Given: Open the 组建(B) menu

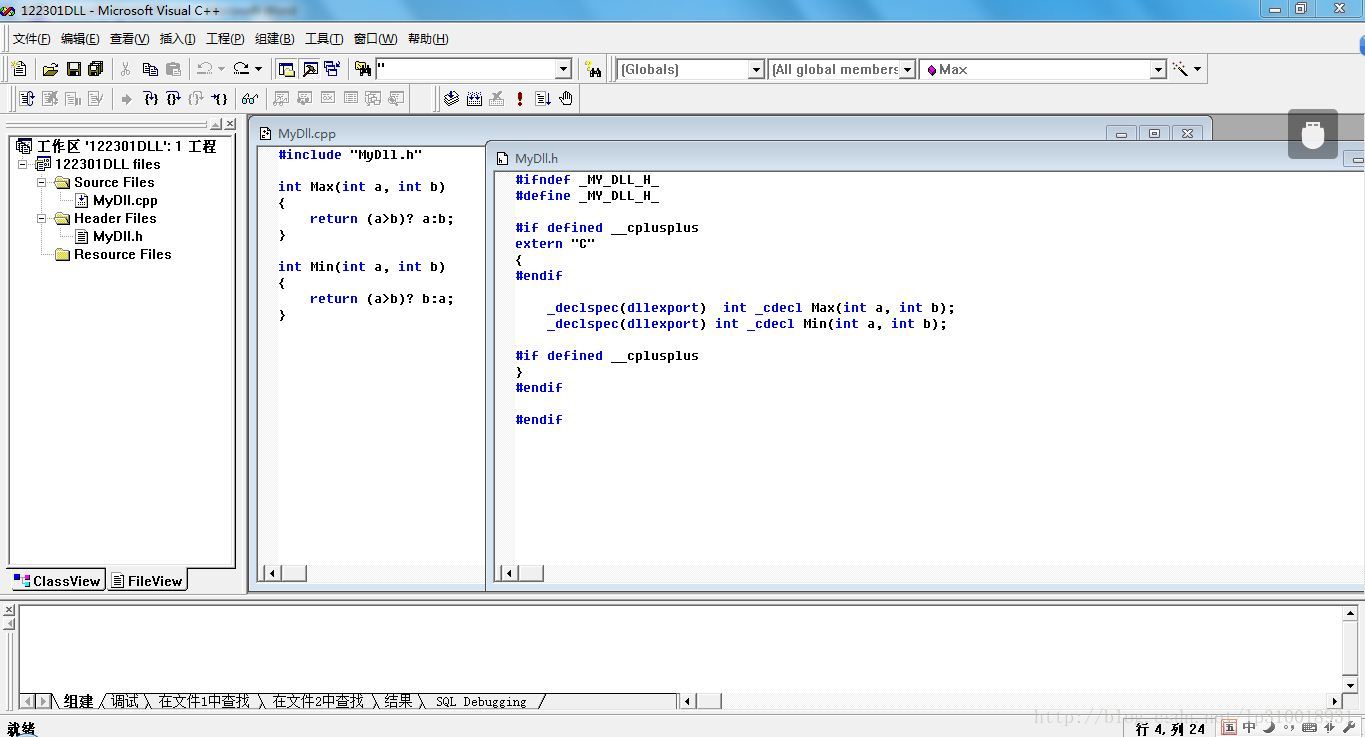Looking at the screenshot, I should (x=274, y=39).
